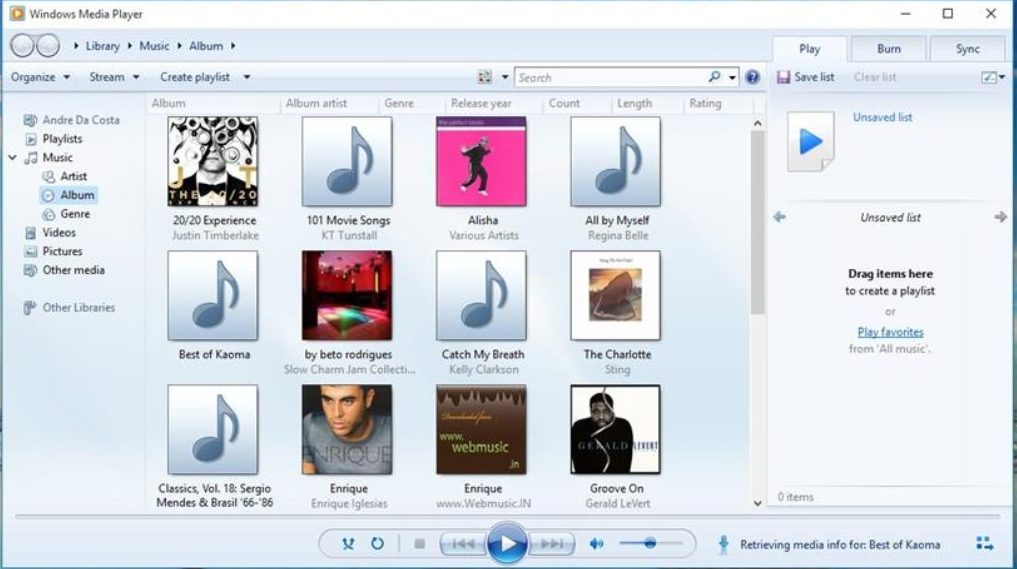Viewport: 1017px width, 569px height.
Task: Click the previous list left arrow
Action: (x=780, y=217)
